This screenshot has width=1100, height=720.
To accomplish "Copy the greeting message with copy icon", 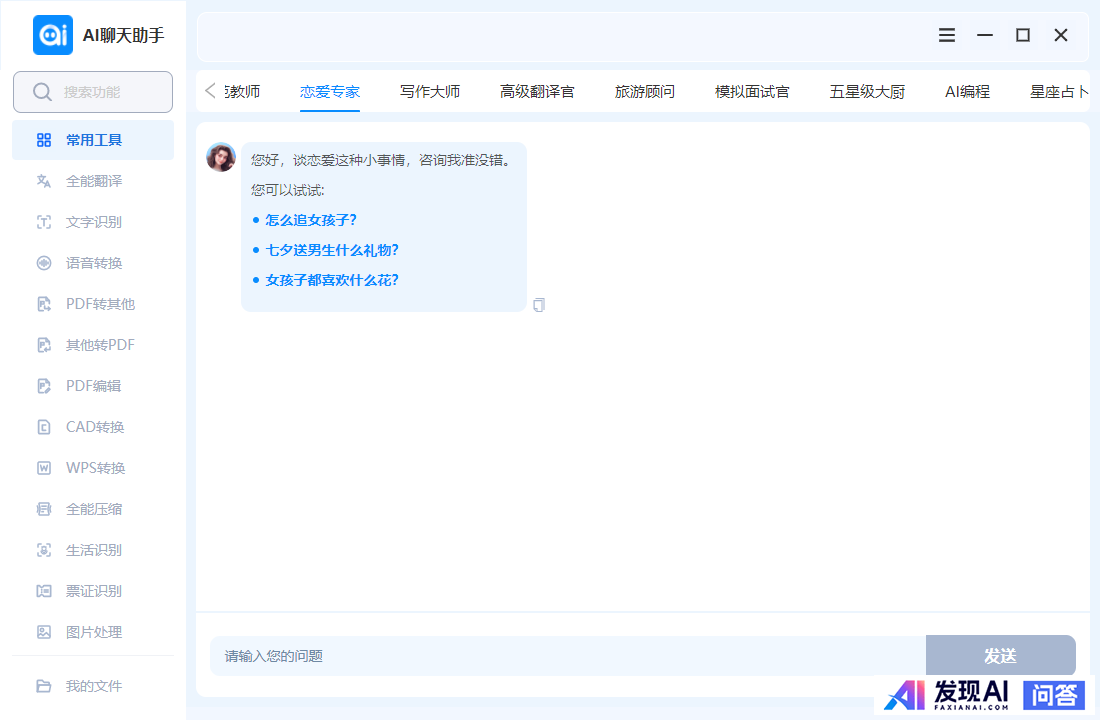I will pos(539,305).
